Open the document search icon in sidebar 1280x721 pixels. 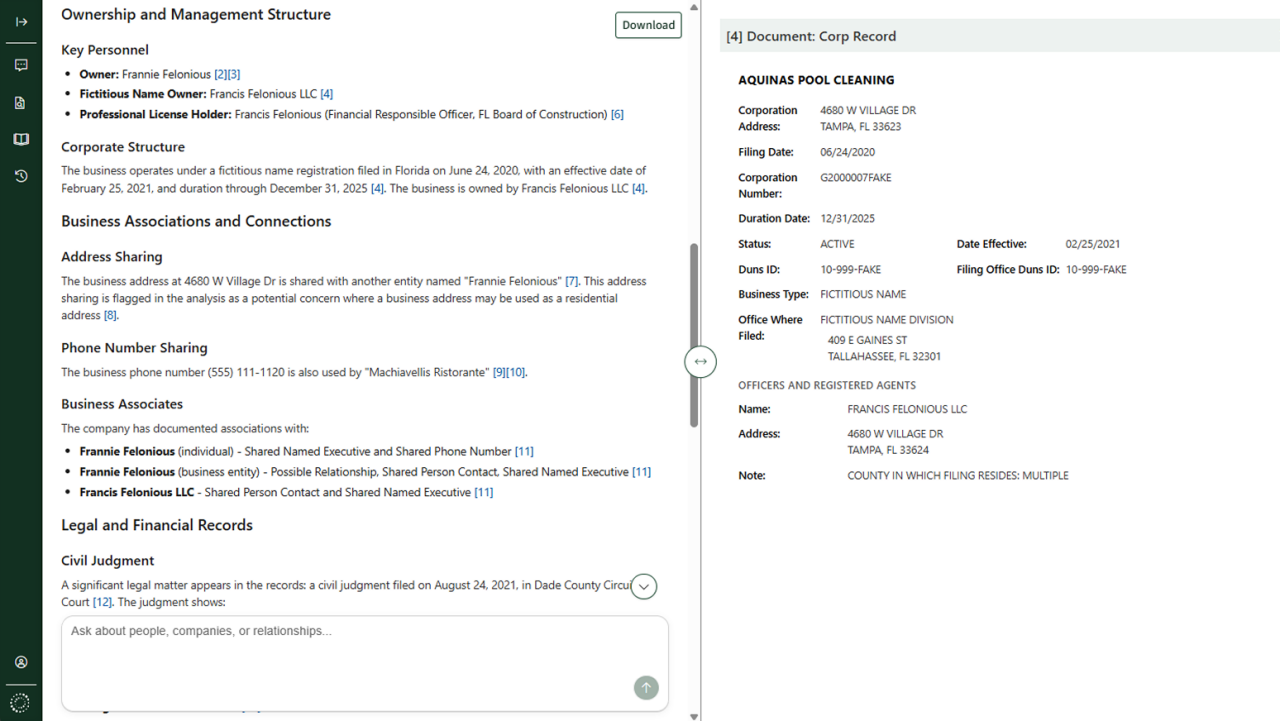click(x=21, y=102)
